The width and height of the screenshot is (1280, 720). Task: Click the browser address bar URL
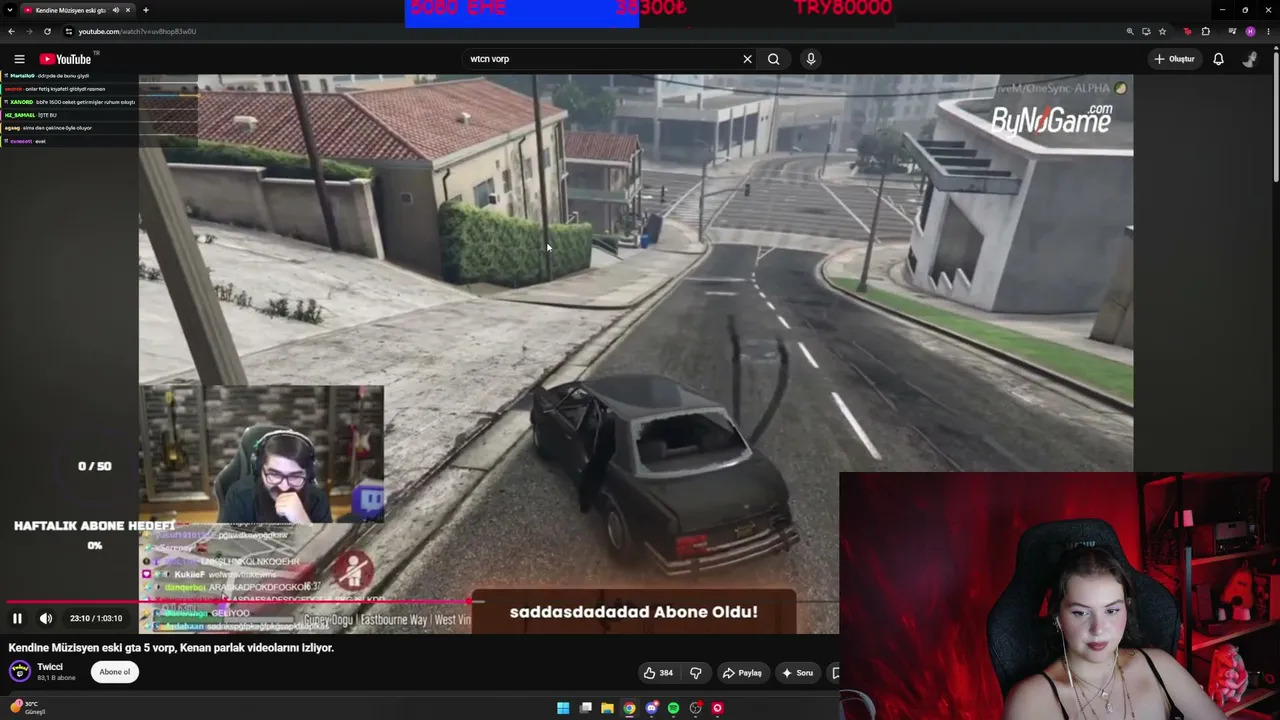tap(137, 31)
